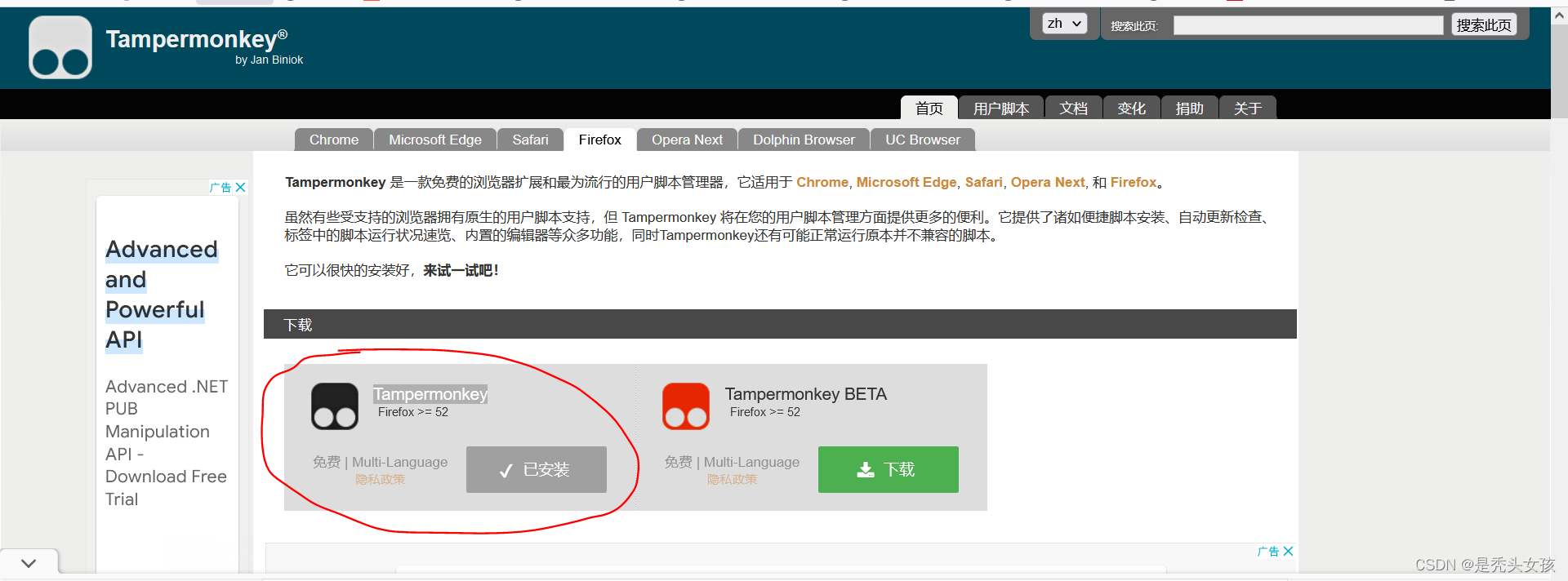
Task: Click the Tampermonkey site title text
Action: pyautogui.click(x=197, y=38)
